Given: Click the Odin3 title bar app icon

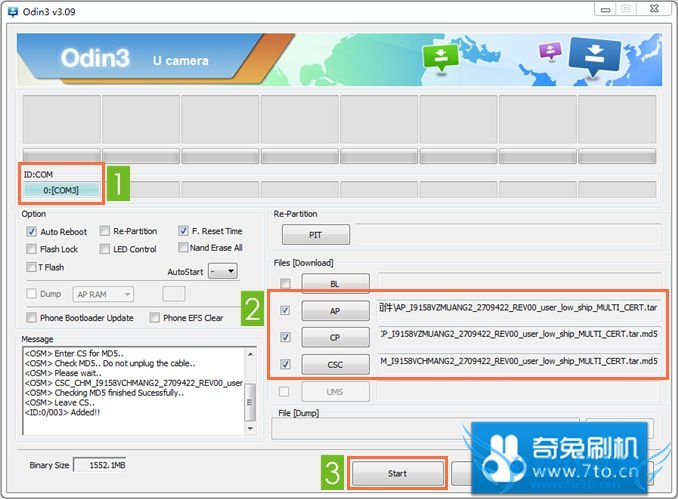Looking at the screenshot, I should point(13,12).
